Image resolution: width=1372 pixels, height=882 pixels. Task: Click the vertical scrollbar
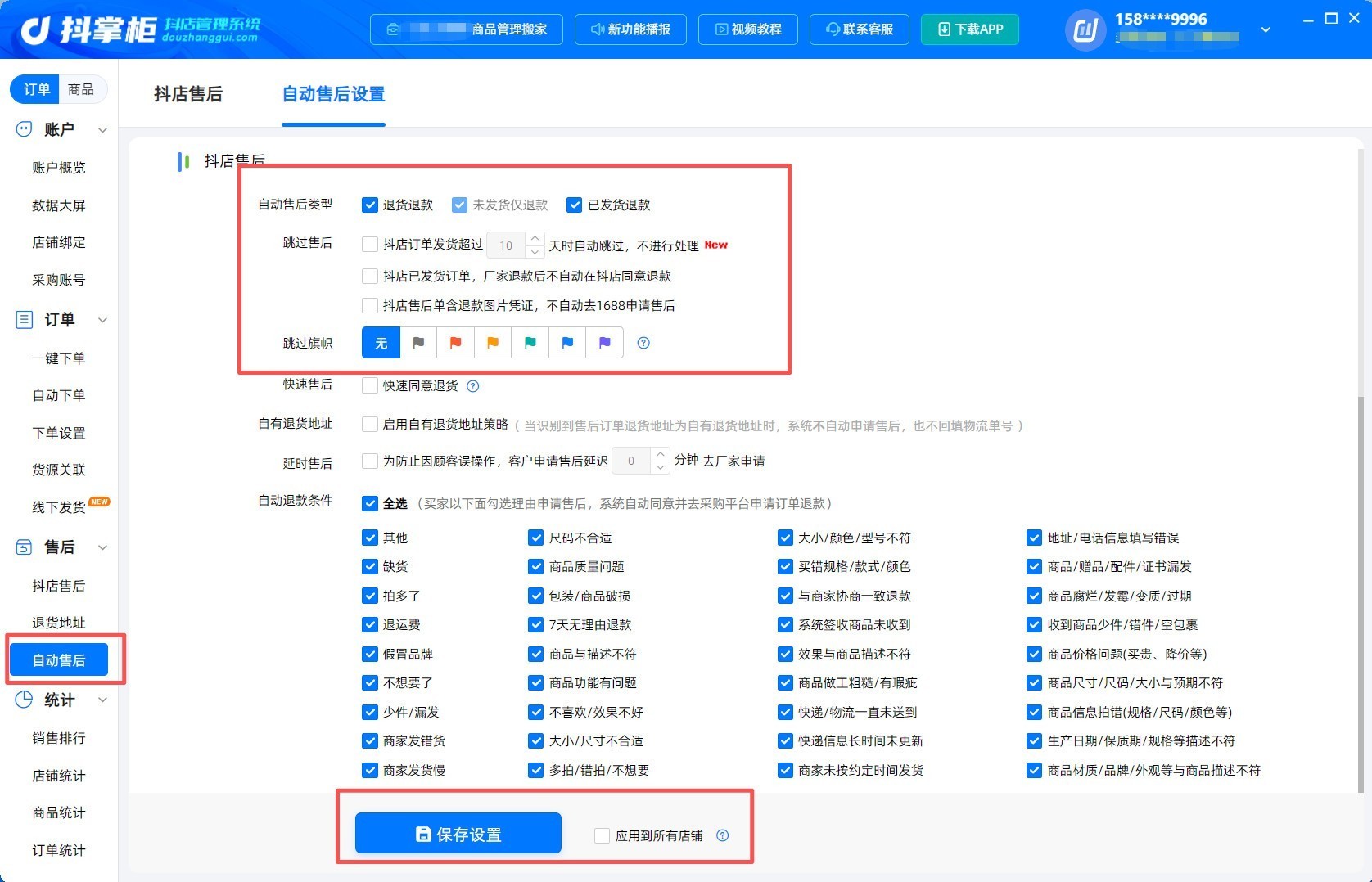[x=1361, y=593]
